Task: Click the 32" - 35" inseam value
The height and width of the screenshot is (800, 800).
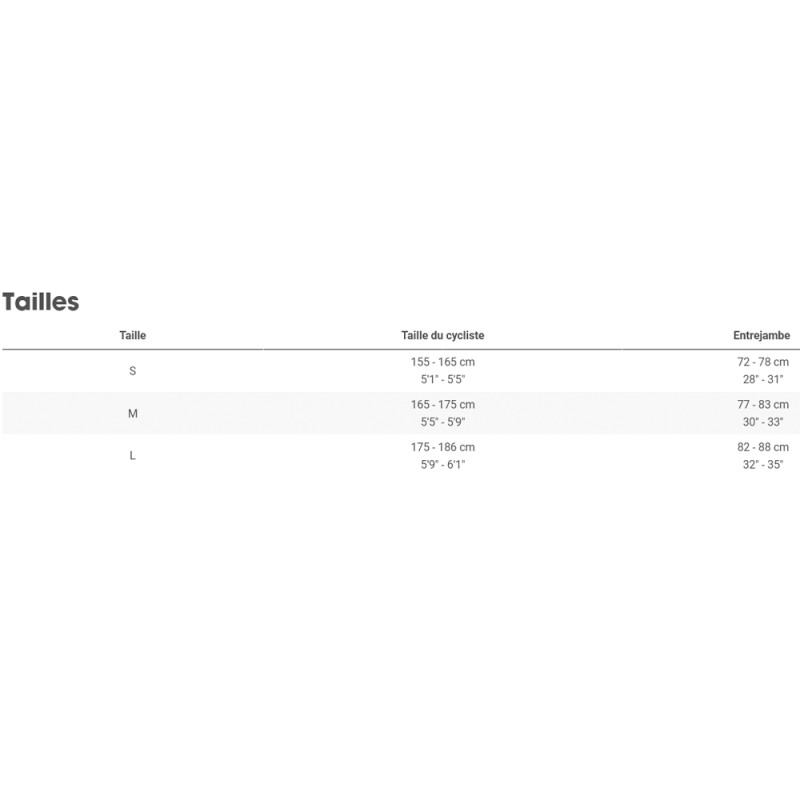Action: tap(763, 465)
